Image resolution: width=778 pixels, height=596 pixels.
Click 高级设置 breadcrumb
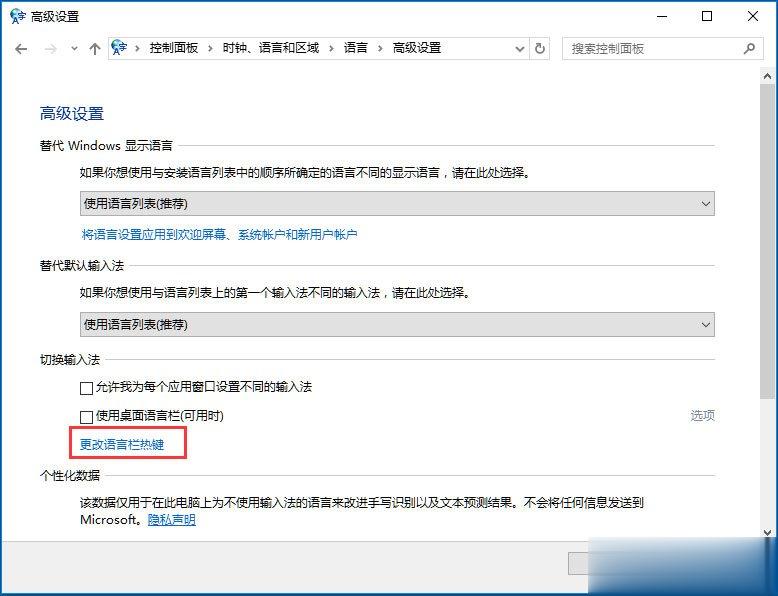[x=417, y=48]
